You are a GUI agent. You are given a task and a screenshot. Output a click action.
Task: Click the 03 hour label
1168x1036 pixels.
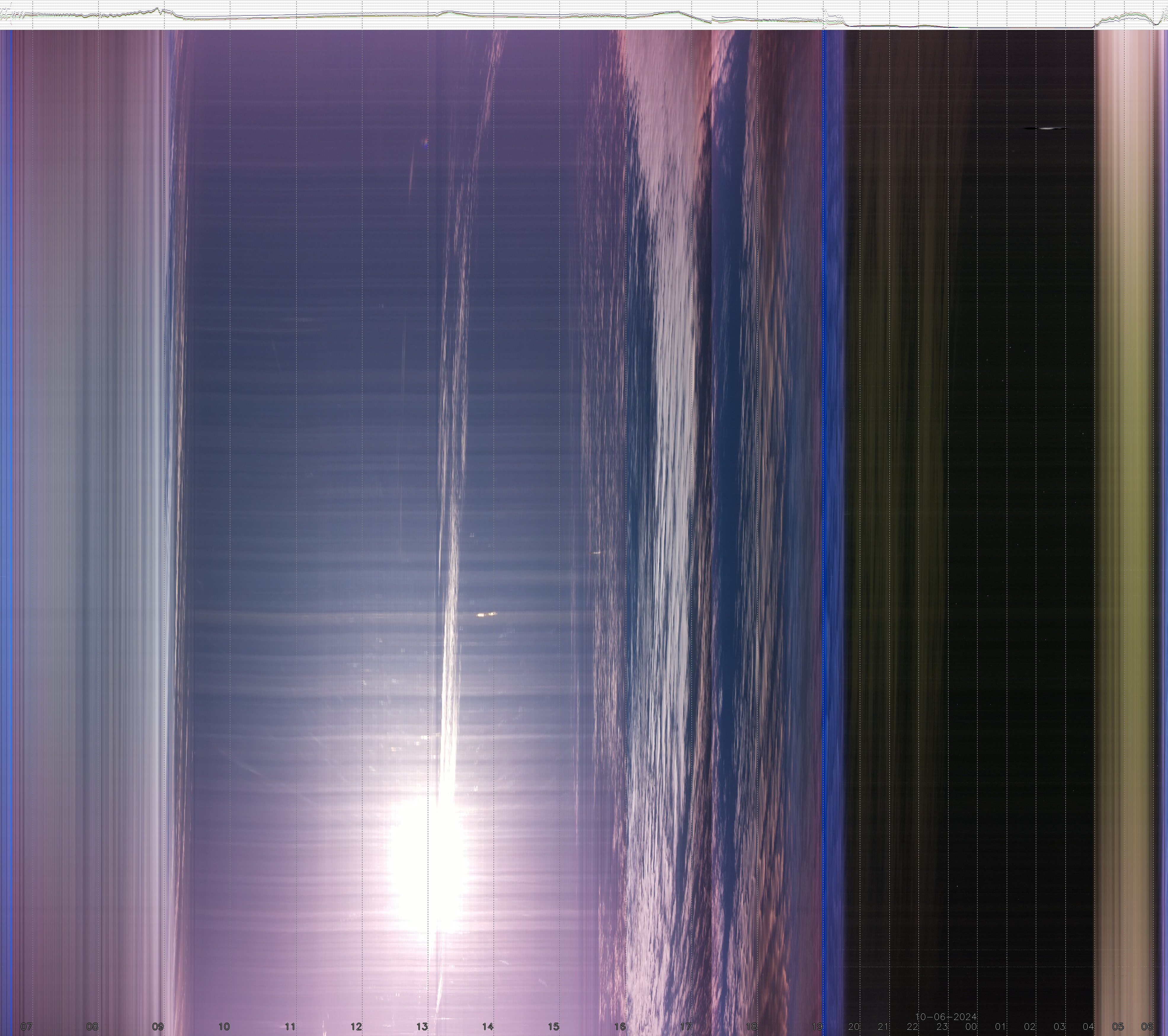(x=1060, y=1026)
